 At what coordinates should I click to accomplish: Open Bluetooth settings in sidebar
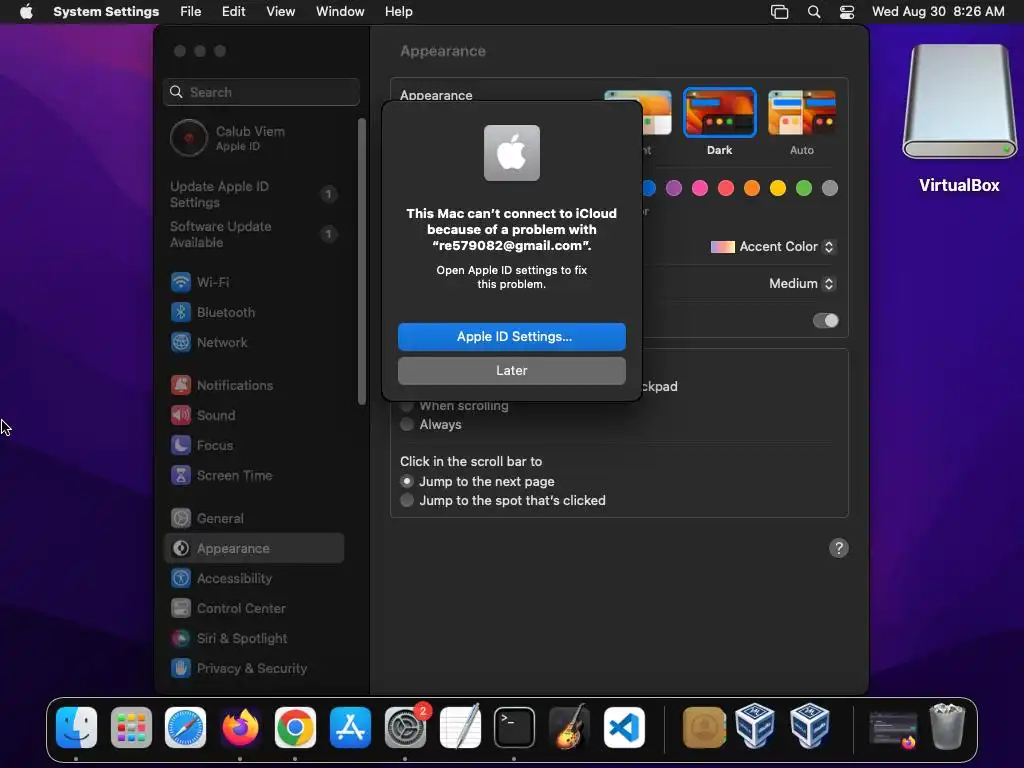coord(254,312)
